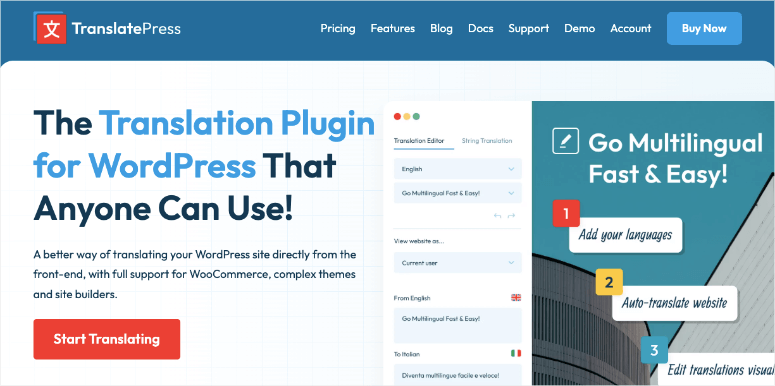
Task: Open the Go Multilingual Fast & Easy! string dropdown
Action: [x=458, y=193]
